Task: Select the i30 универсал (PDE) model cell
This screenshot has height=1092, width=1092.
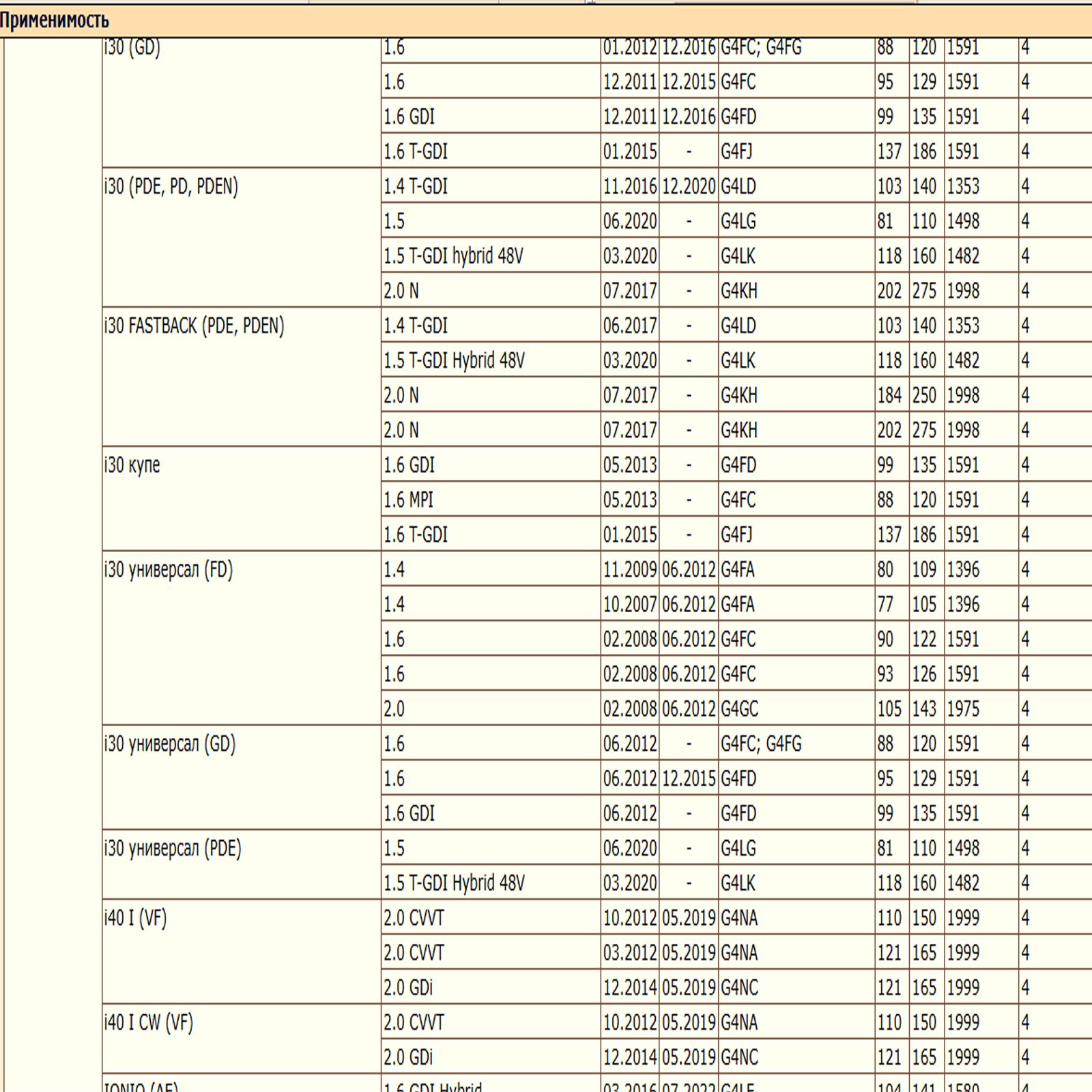Action: click(x=173, y=848)
